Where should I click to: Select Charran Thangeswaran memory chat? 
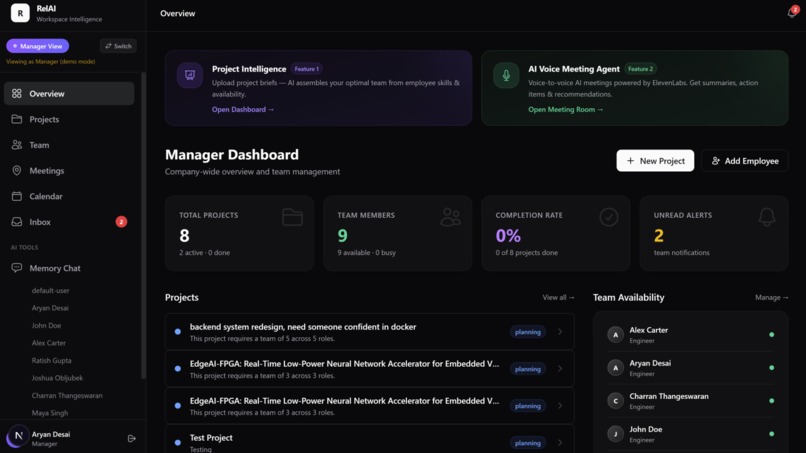click(x=67, y=395)
